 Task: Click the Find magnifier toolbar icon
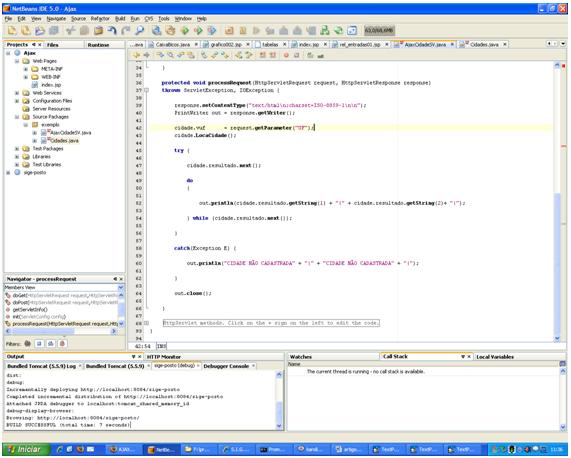pos(140,31)
